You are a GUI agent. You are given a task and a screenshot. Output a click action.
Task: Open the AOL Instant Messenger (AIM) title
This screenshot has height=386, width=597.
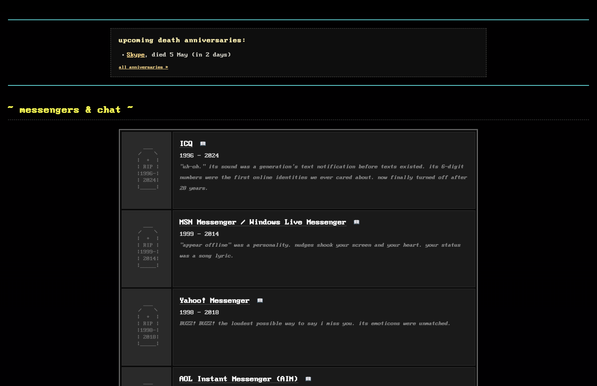238,379
